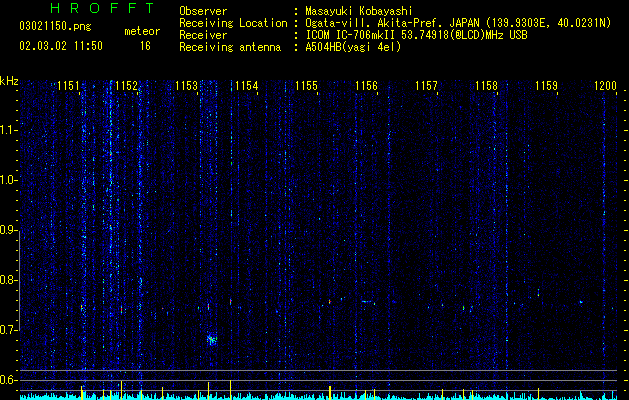Click the bright echo cluster below 0.7 kHz
Viewport: 629px width, 400px height.
click(x=212, y=340)
